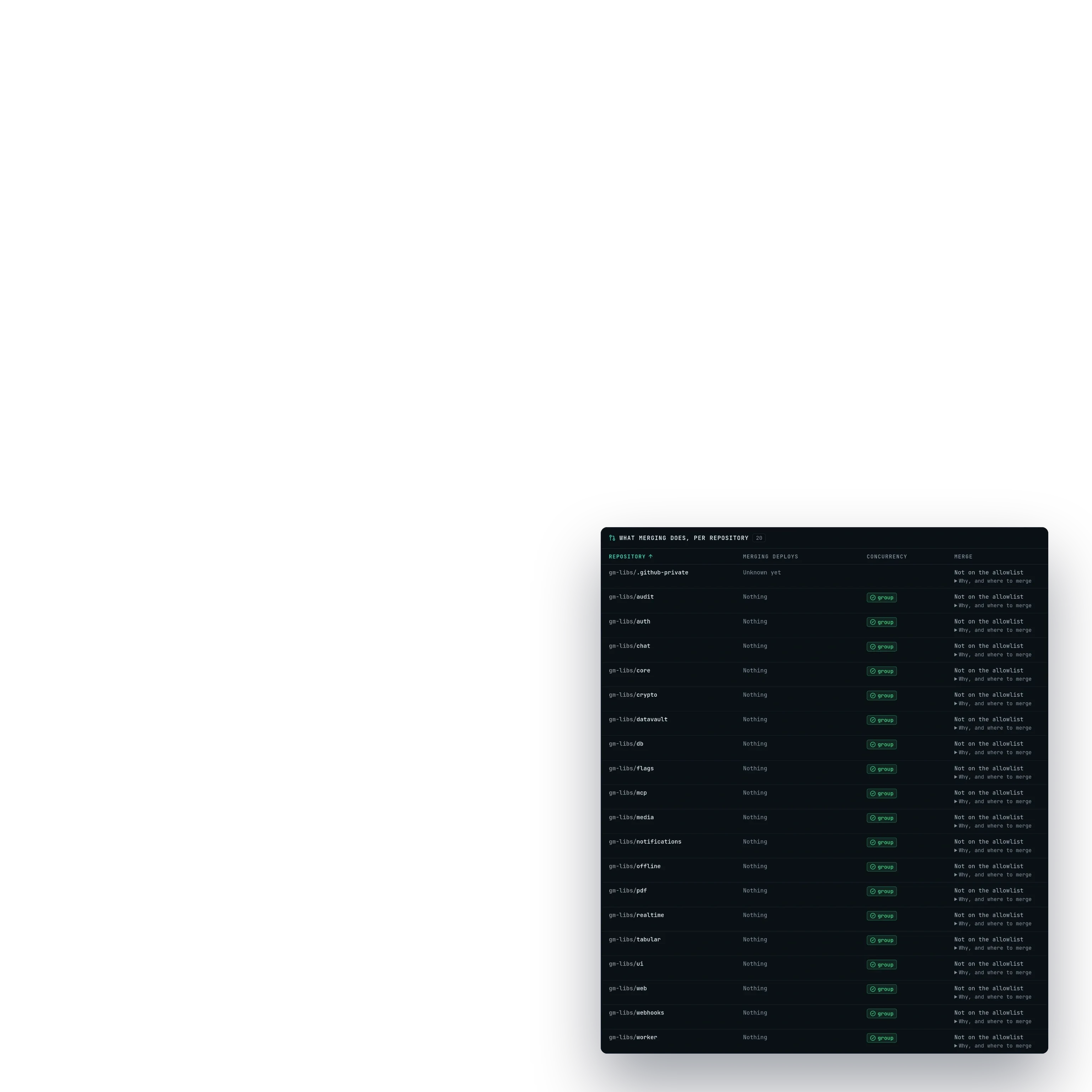Screen dimensions: 1092x1092
Task: Click the group badge in the offline row
Action: (881, 867)
